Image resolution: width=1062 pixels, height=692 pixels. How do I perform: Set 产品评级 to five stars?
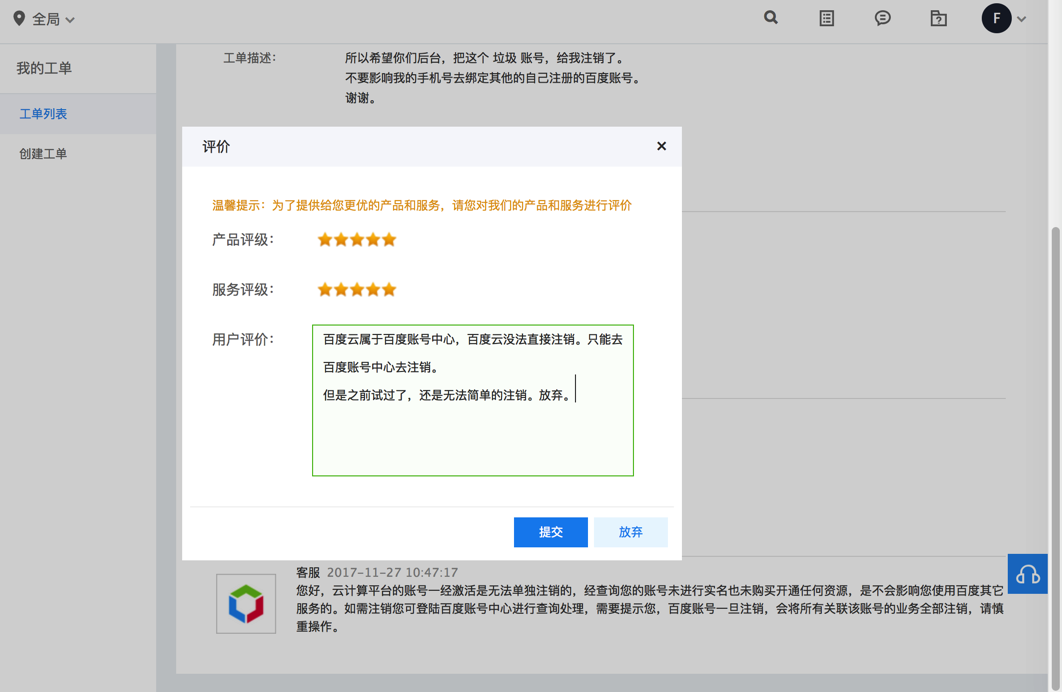coord(389,240)
